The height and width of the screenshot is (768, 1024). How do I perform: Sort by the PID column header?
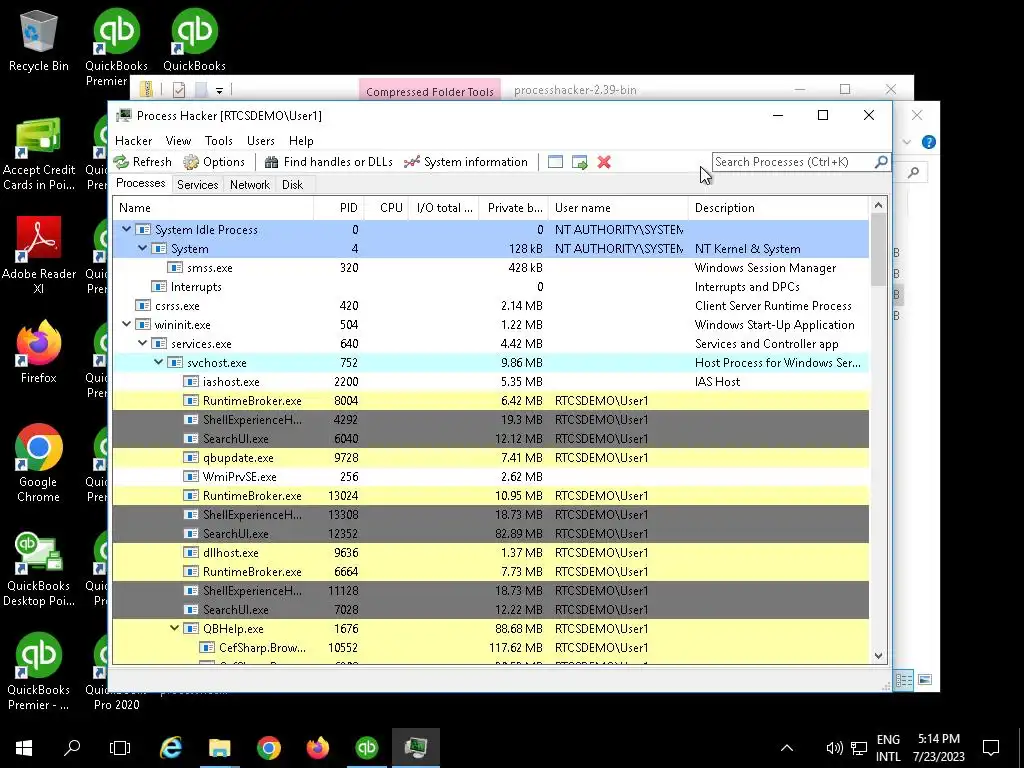(x=338, y=208)
